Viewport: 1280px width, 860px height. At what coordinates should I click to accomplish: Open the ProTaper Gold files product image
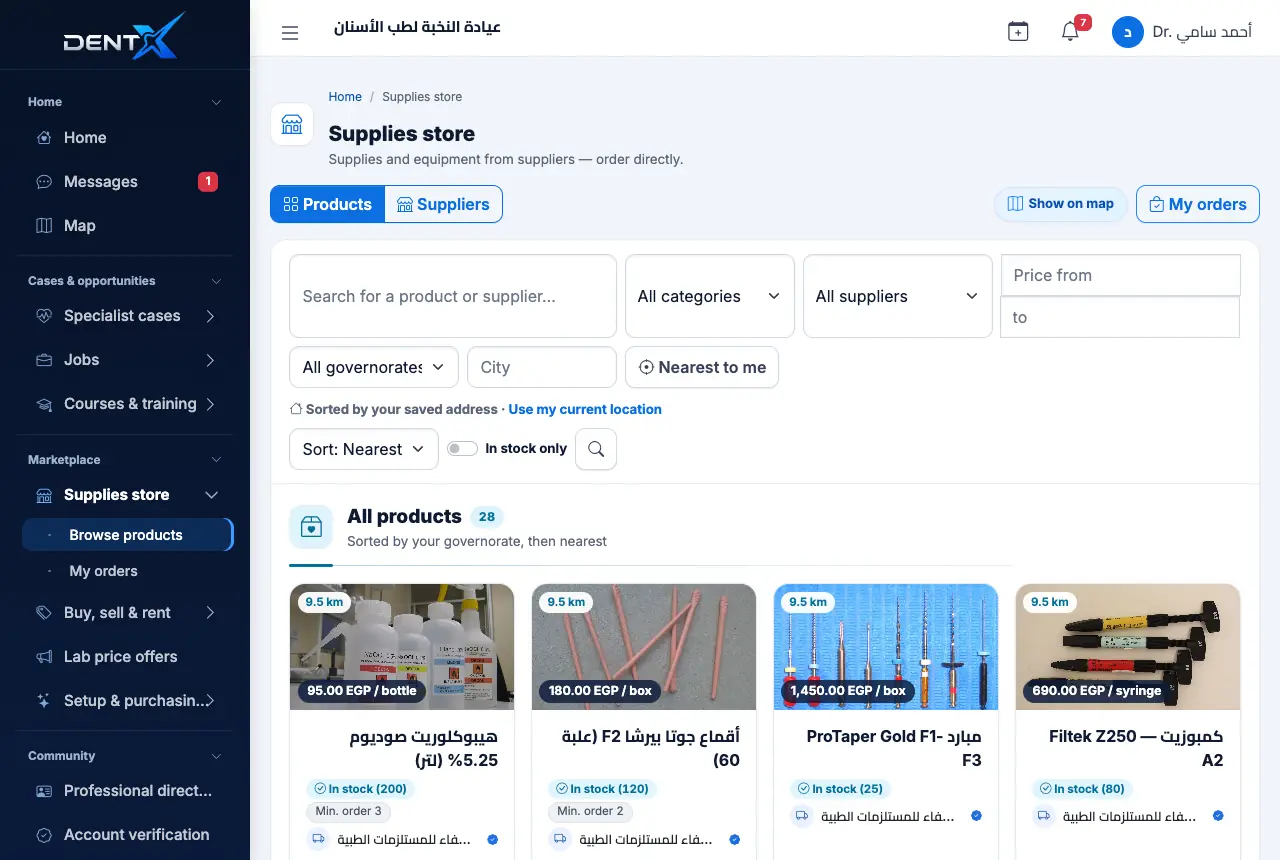(x=886, y=647)
